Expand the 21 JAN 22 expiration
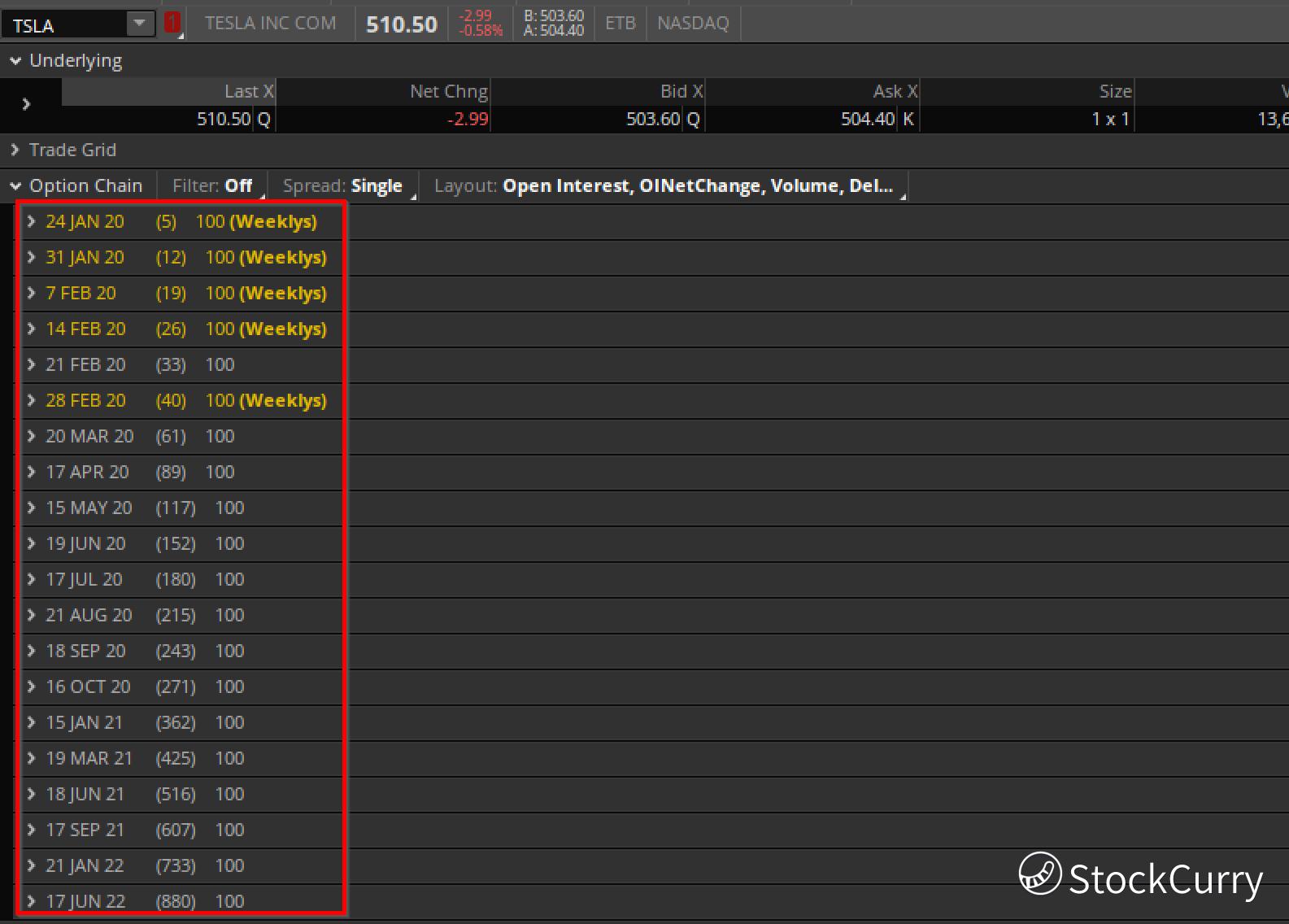 (31, 865)
